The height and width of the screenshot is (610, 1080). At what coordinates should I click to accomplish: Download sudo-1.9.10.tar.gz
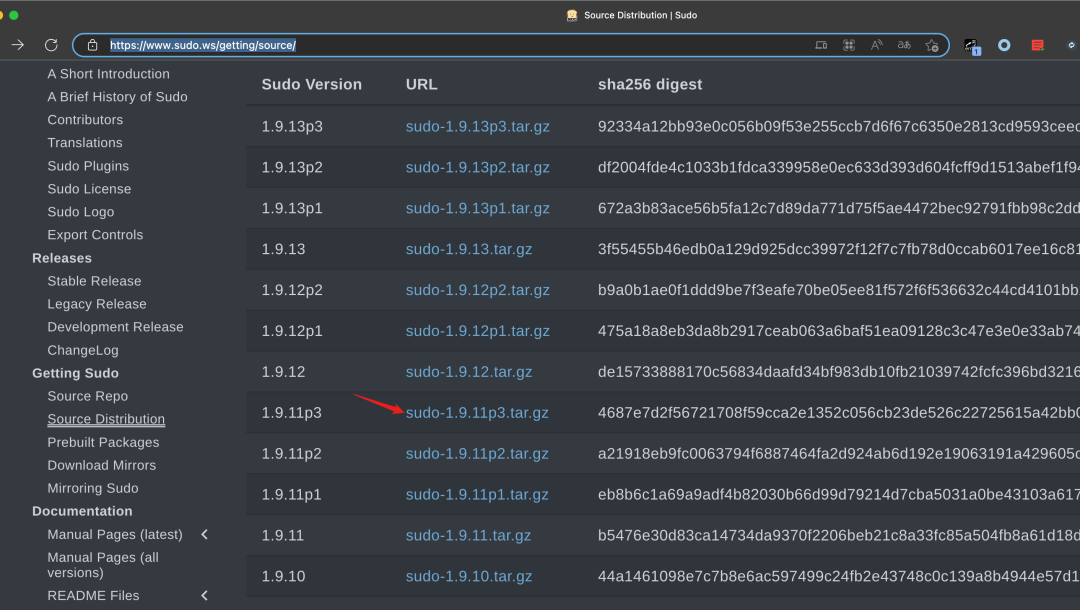(468, 576)
